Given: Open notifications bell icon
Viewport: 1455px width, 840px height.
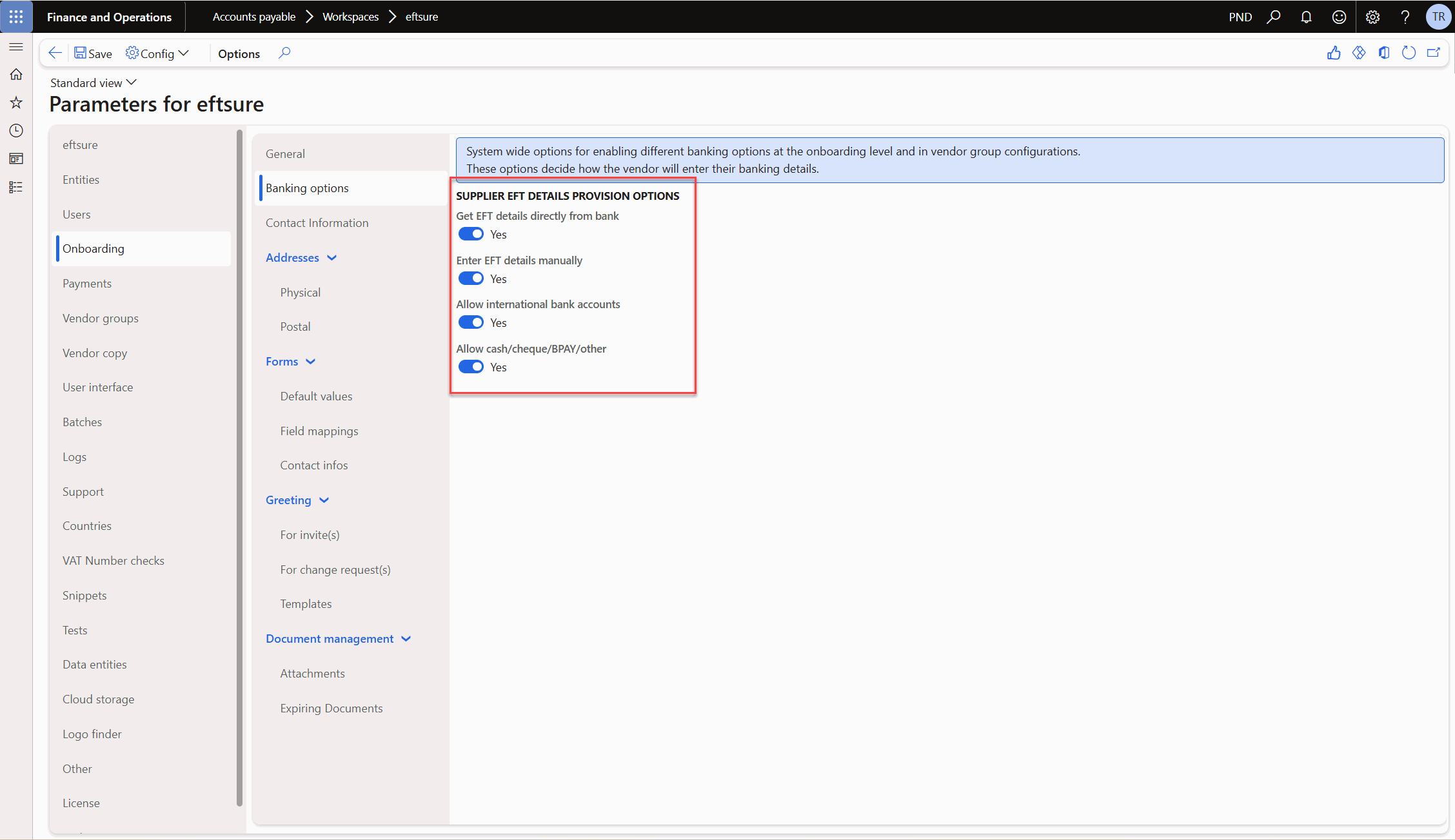Looking at the screenshot, I should click(x=1306, y=17).
